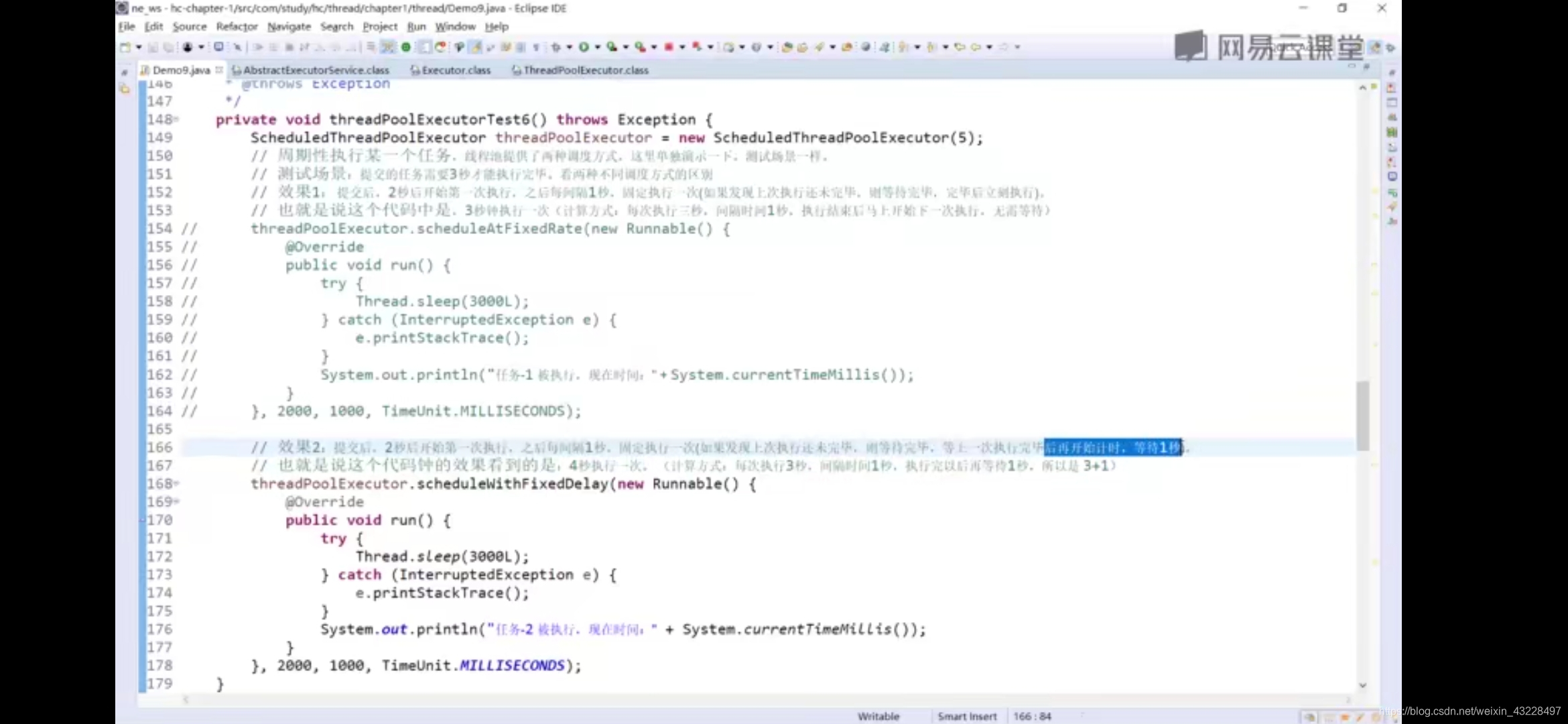
Task: Collapse the fold marker at line 168
Action: click(x=176, y=483)
